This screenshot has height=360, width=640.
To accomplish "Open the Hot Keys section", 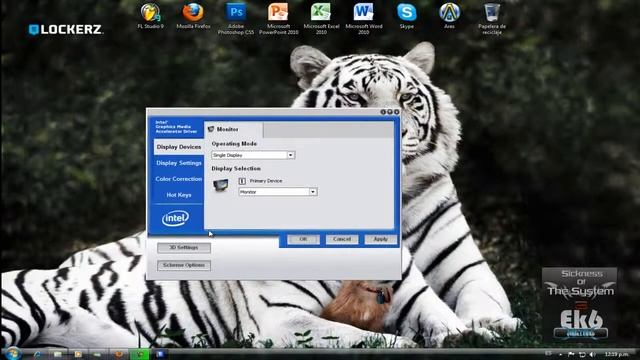I will [179, 195].
